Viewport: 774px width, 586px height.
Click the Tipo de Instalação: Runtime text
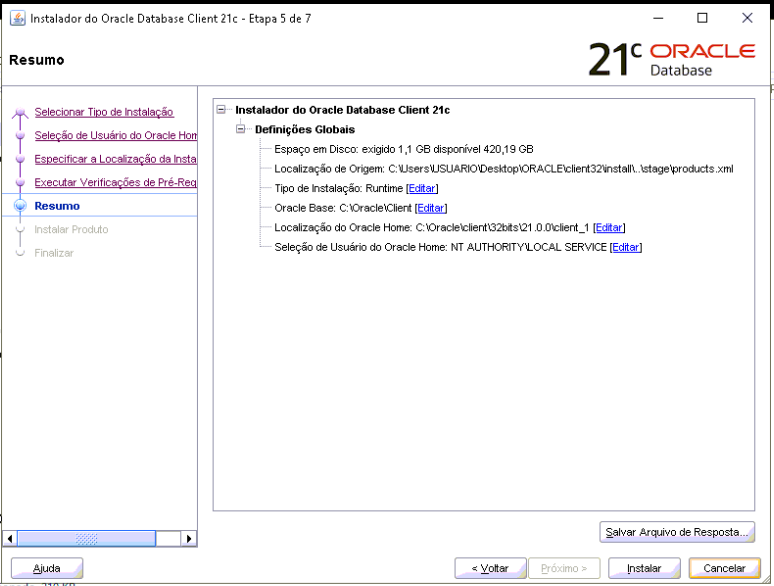(339, 188)
